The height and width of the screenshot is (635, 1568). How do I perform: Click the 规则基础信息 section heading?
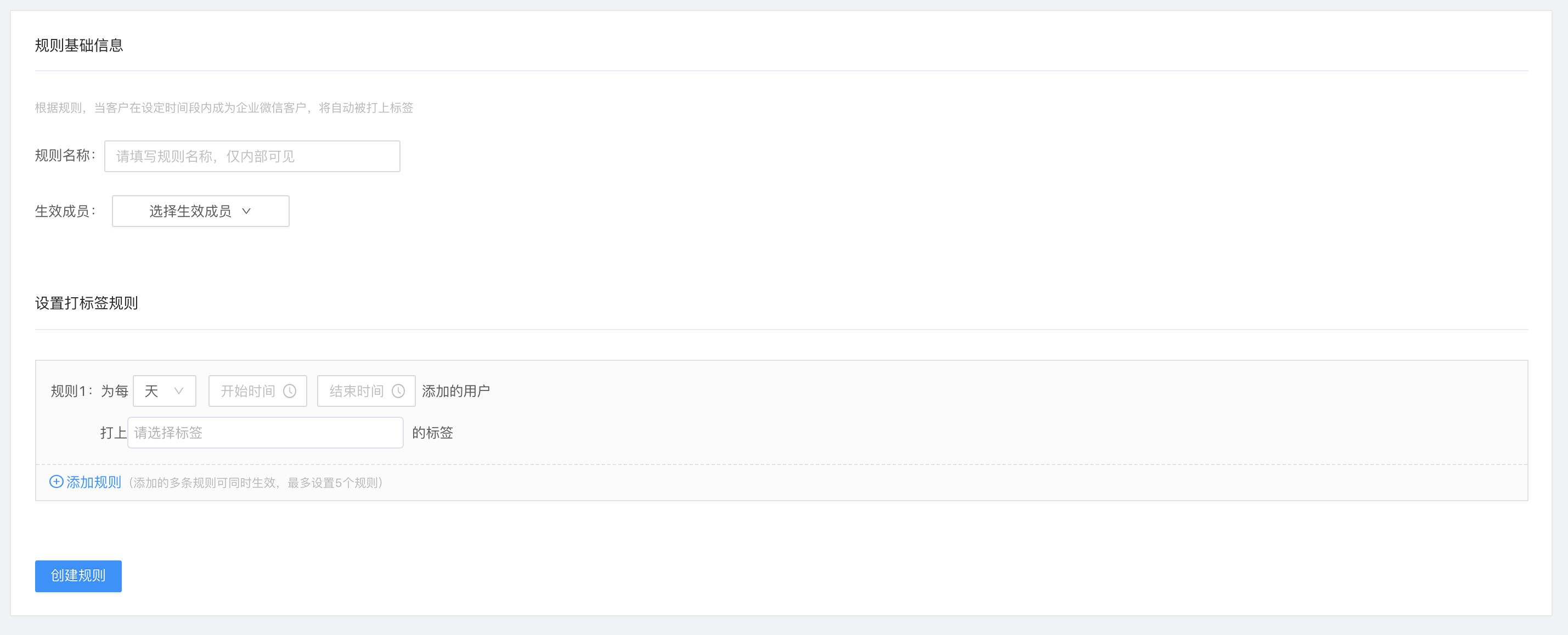(x=79, y=46)
